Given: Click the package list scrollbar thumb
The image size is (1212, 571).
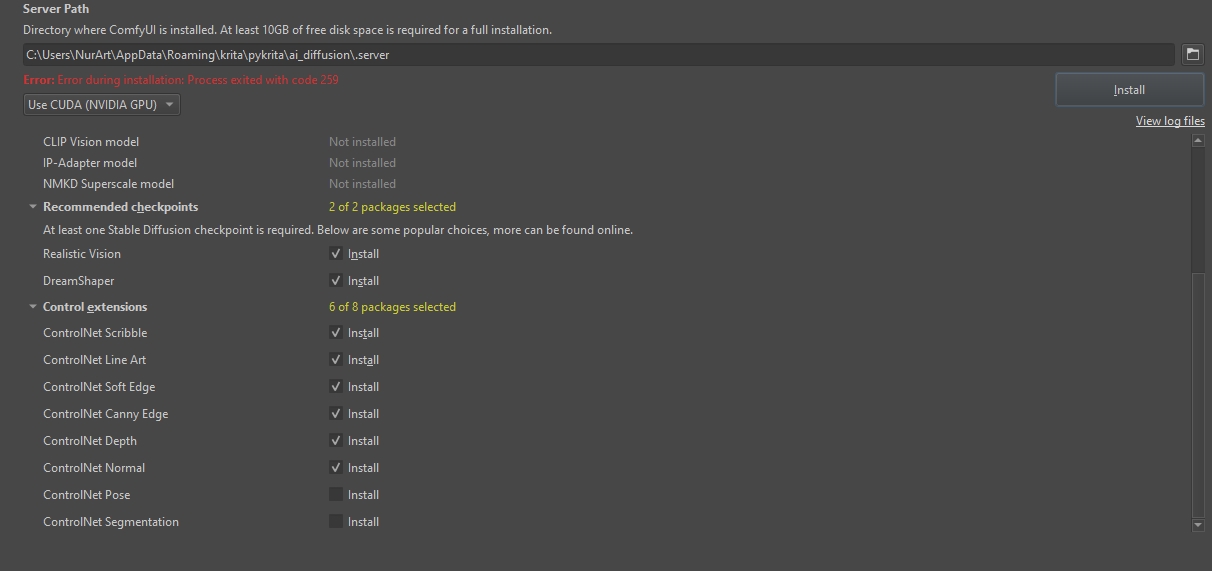Looking at the screenshot, I should pos(1198,393).
